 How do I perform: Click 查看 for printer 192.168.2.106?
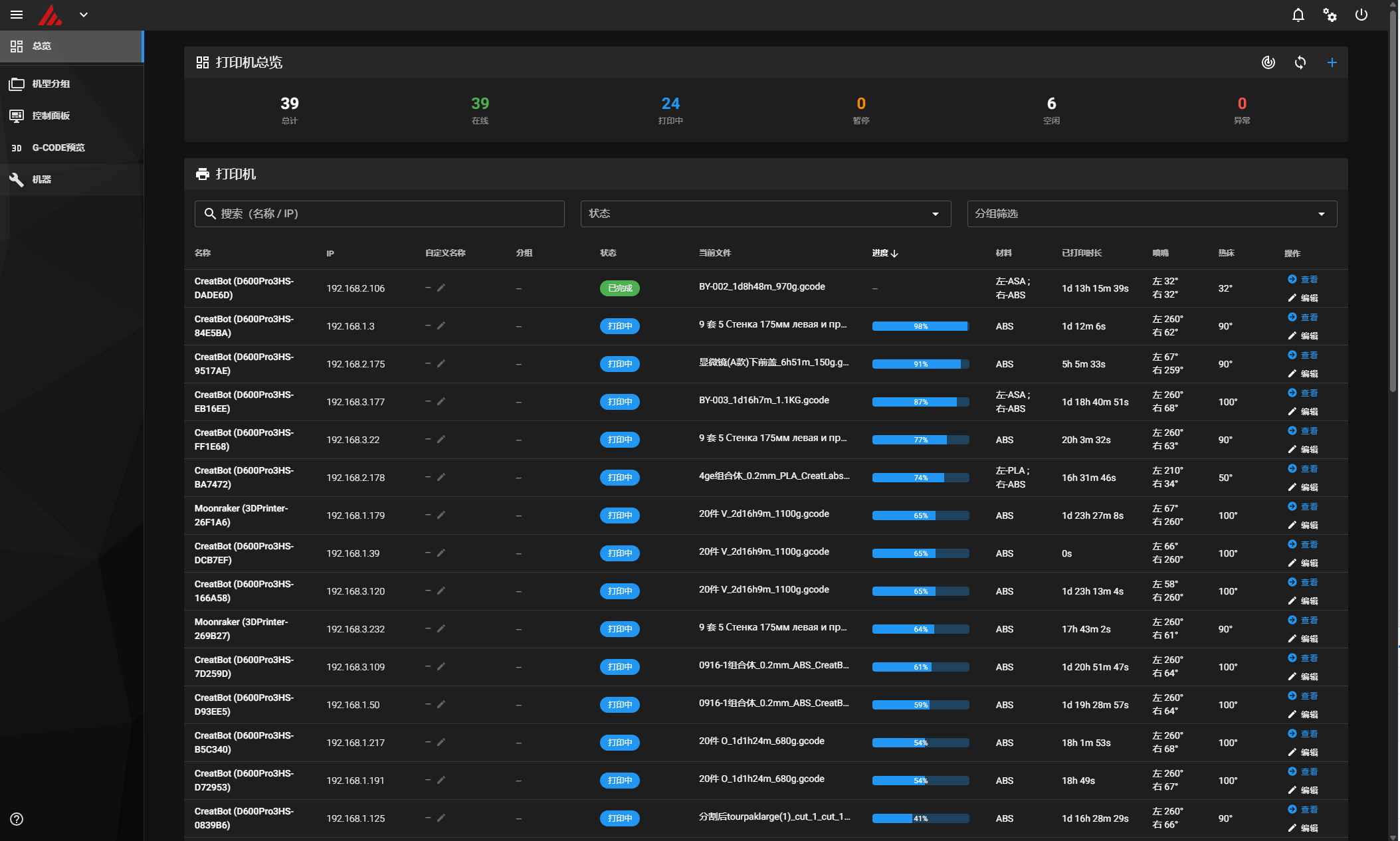[x=1302, y=280]
